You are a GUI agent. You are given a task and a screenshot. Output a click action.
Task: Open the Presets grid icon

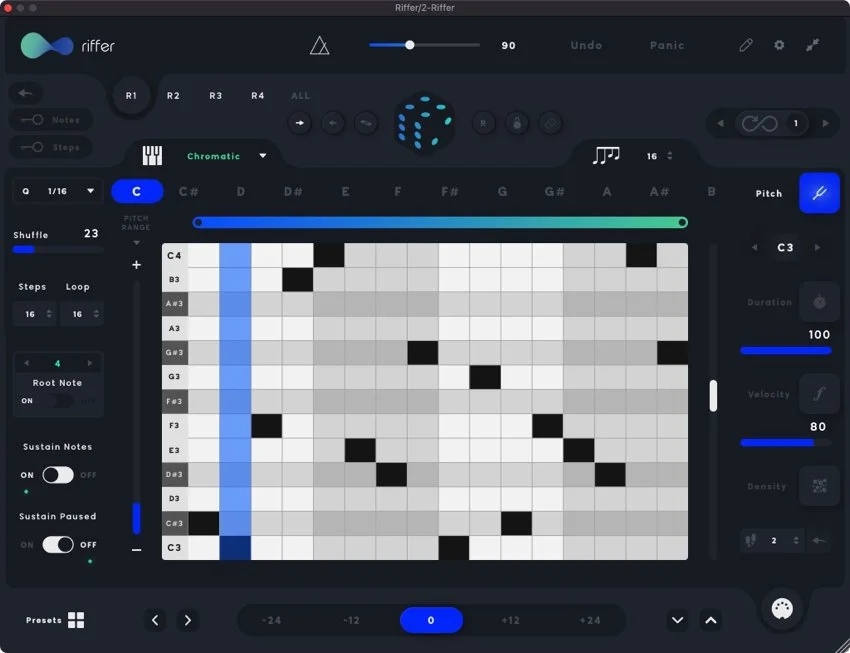pos(76,620)
